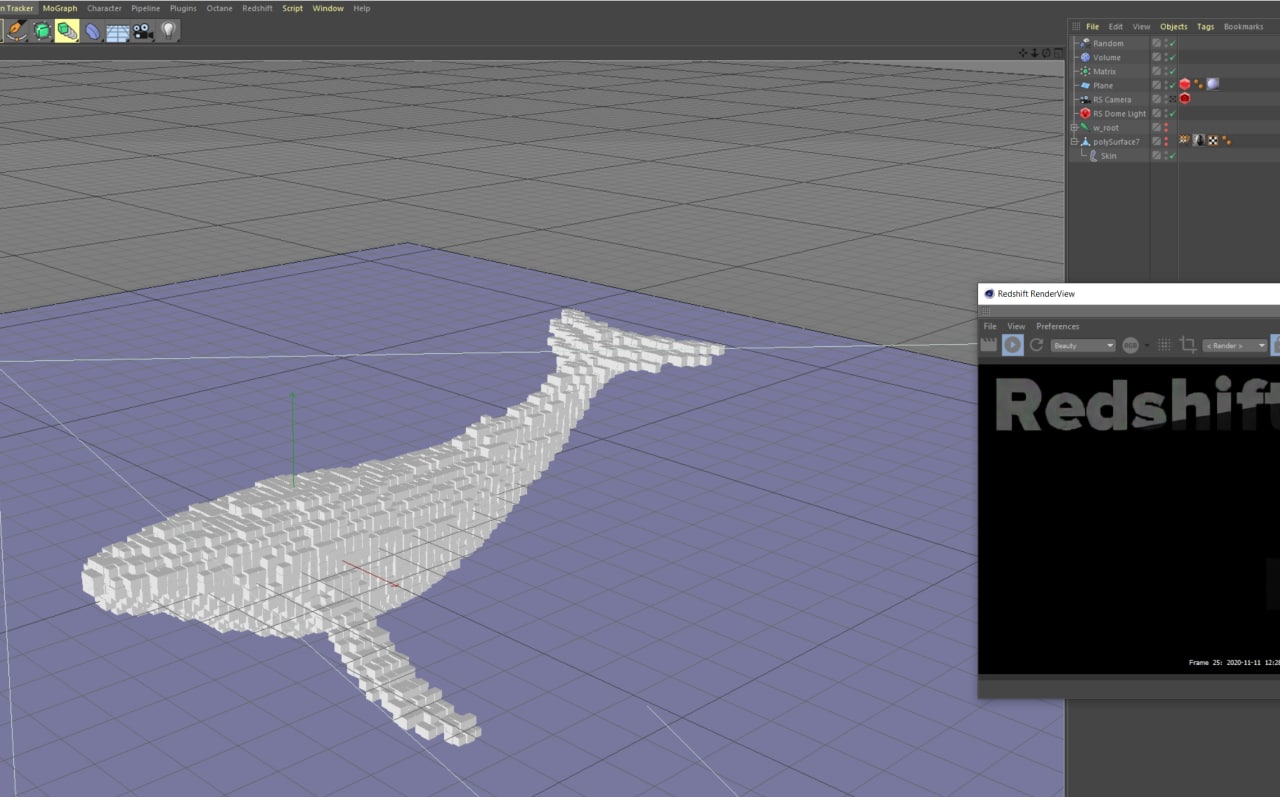The height and width of the screenshot is (797, 1280).
Task: Toggle polySurface7 red visibility dots
Action: click(1166, 141)
